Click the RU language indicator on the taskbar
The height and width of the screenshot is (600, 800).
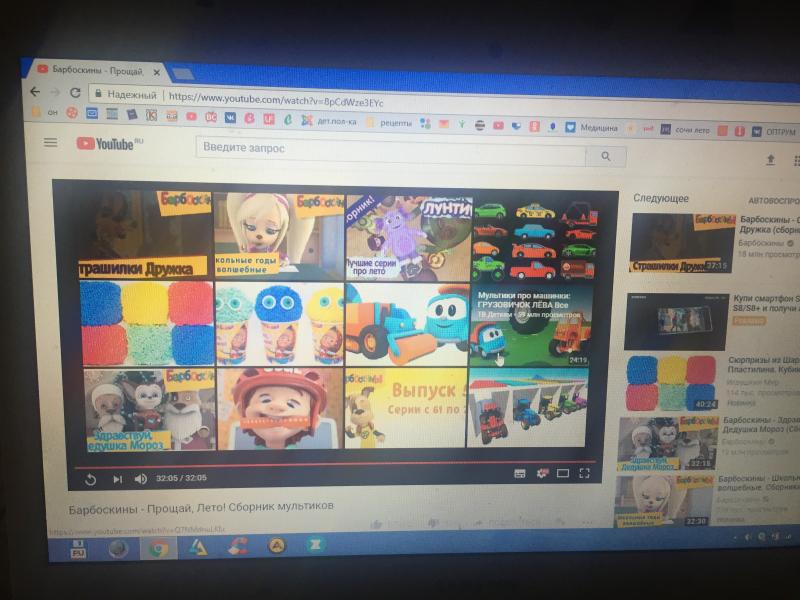click(x=78, y=548)
